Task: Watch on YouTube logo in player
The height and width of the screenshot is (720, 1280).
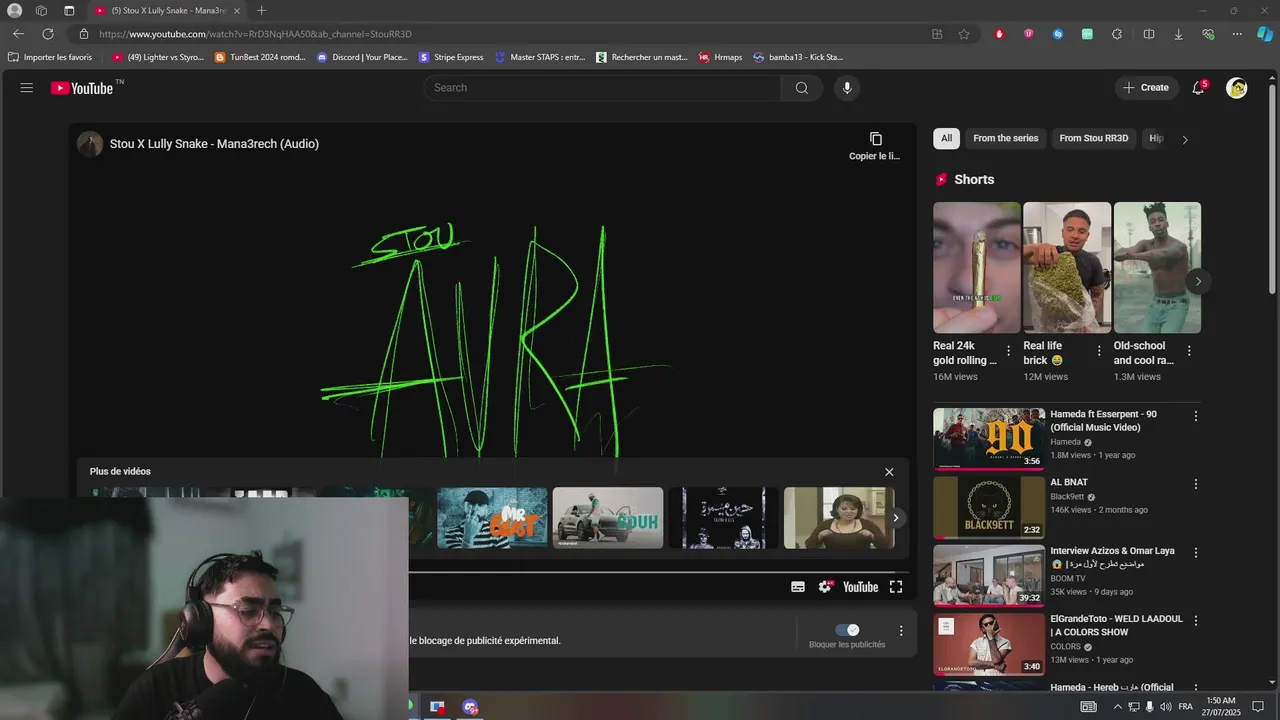Action: tap(860, 587)
